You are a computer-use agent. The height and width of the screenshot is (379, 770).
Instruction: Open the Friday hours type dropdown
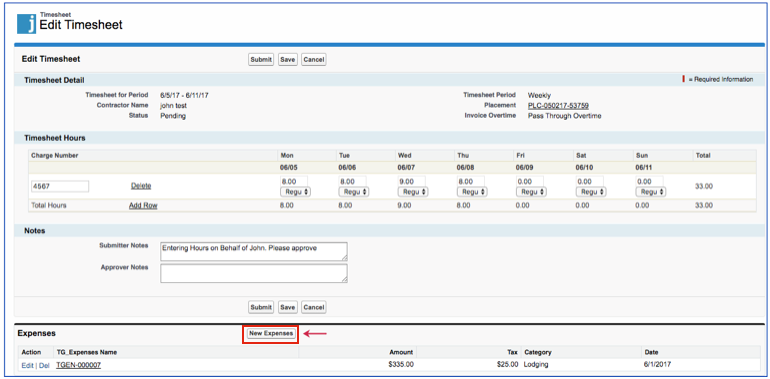pos(531,192)
